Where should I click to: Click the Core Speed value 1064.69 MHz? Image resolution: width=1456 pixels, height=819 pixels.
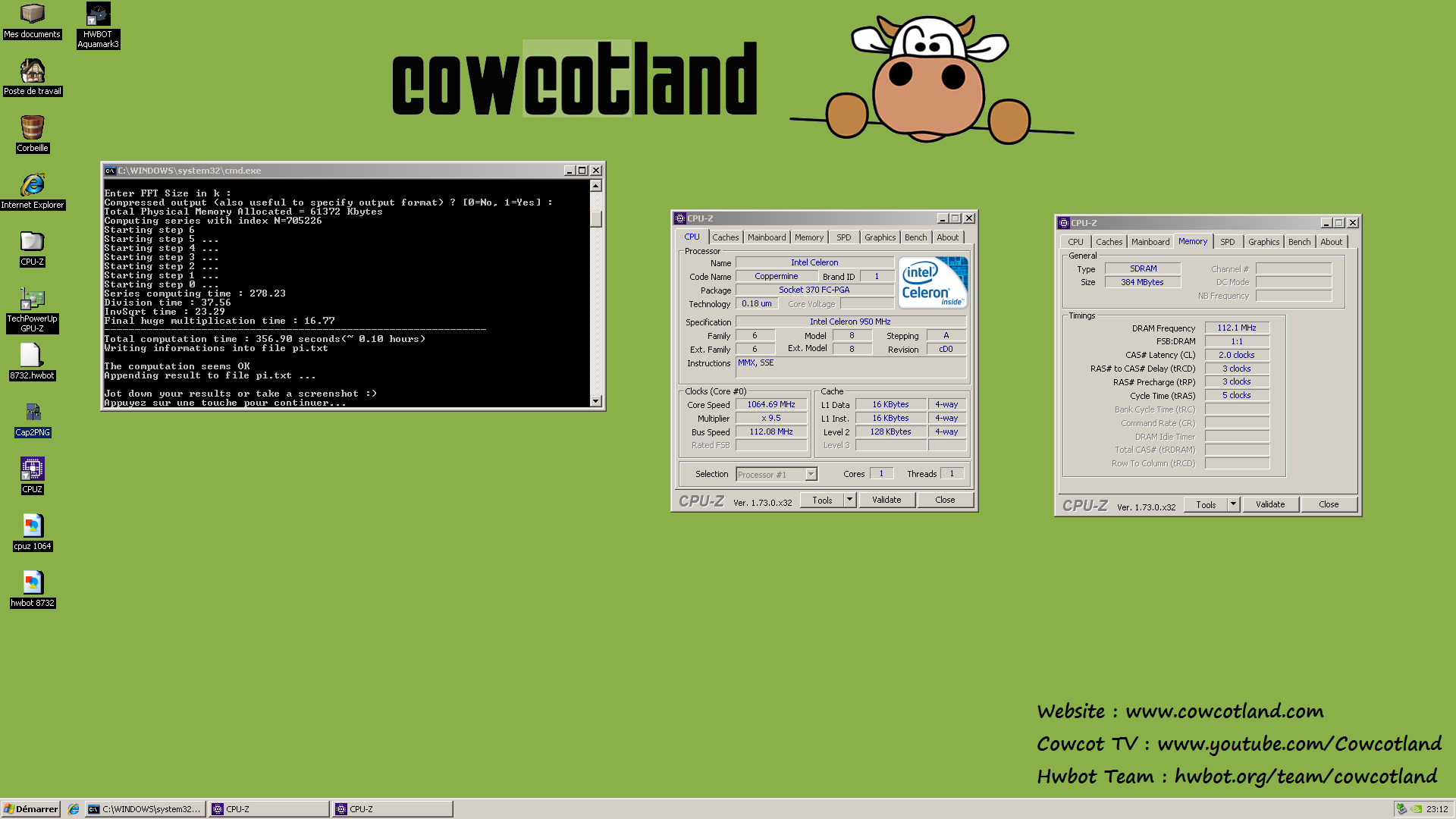coord(771,405)
